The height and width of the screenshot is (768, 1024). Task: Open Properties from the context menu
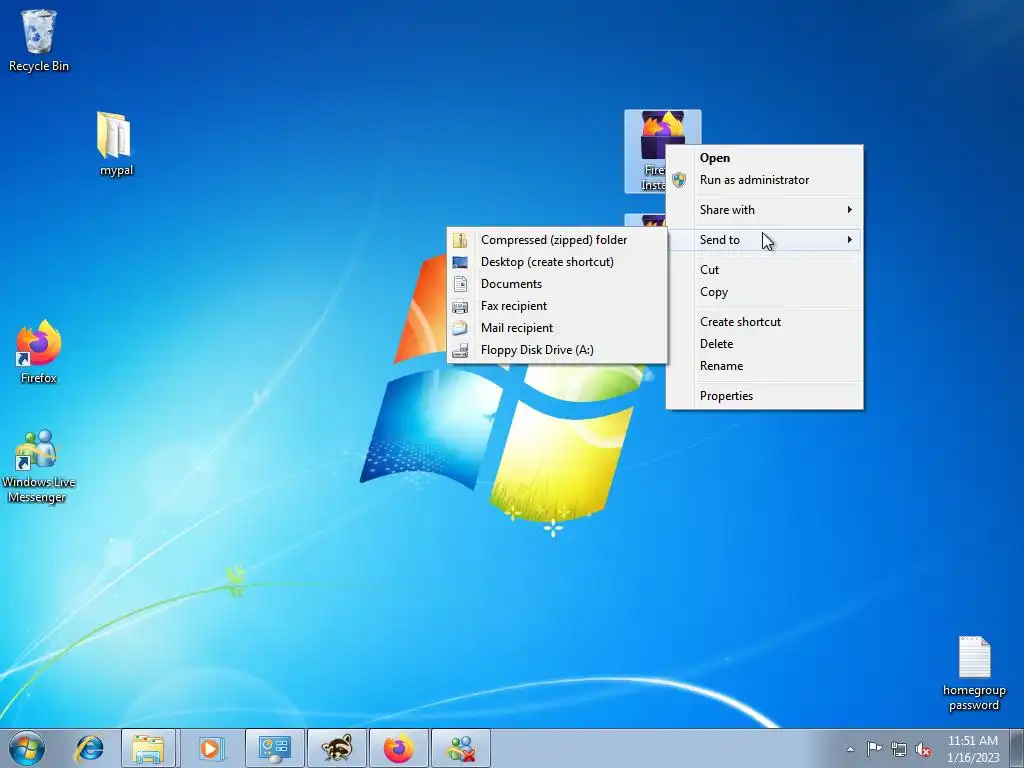[765, 396]
